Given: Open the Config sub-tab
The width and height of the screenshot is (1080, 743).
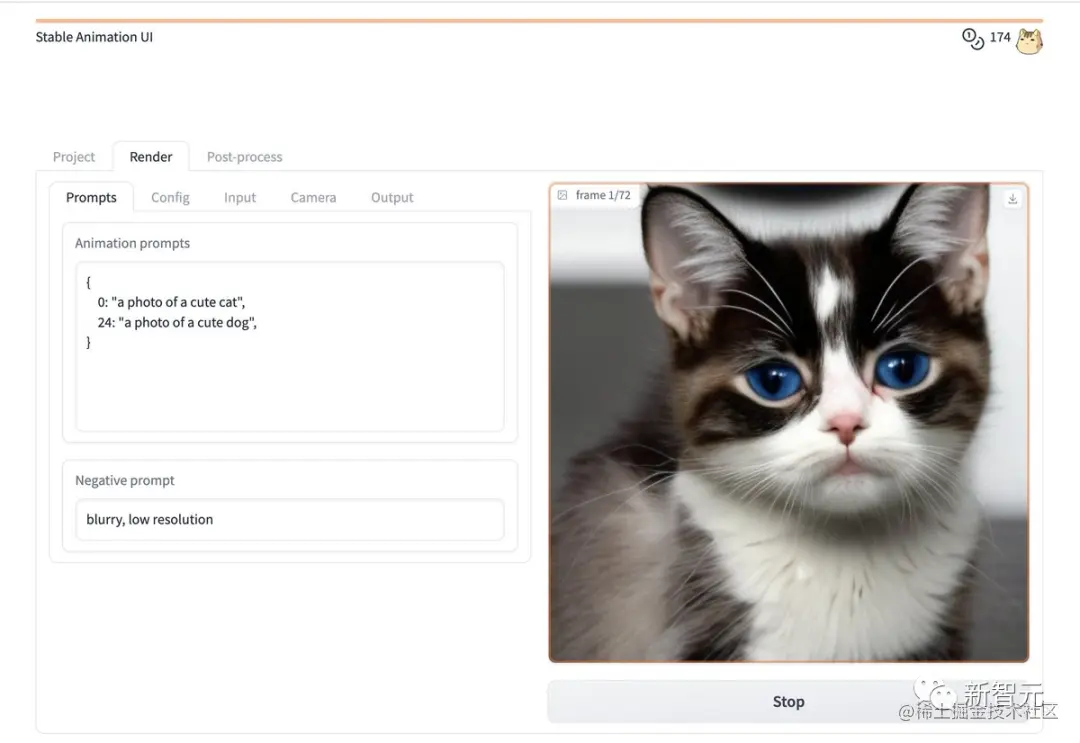Looking at the screenshot, I should 170,198.
